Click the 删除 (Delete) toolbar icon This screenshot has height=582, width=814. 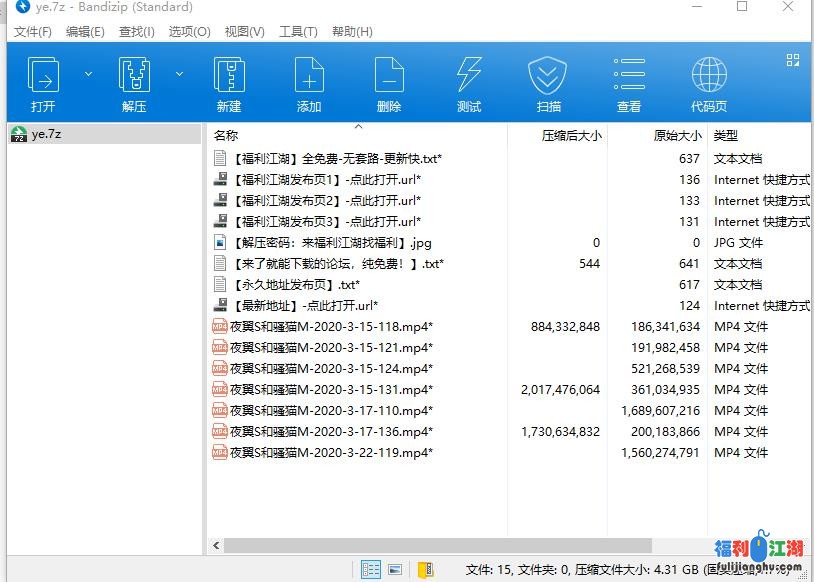click(389, 84)
